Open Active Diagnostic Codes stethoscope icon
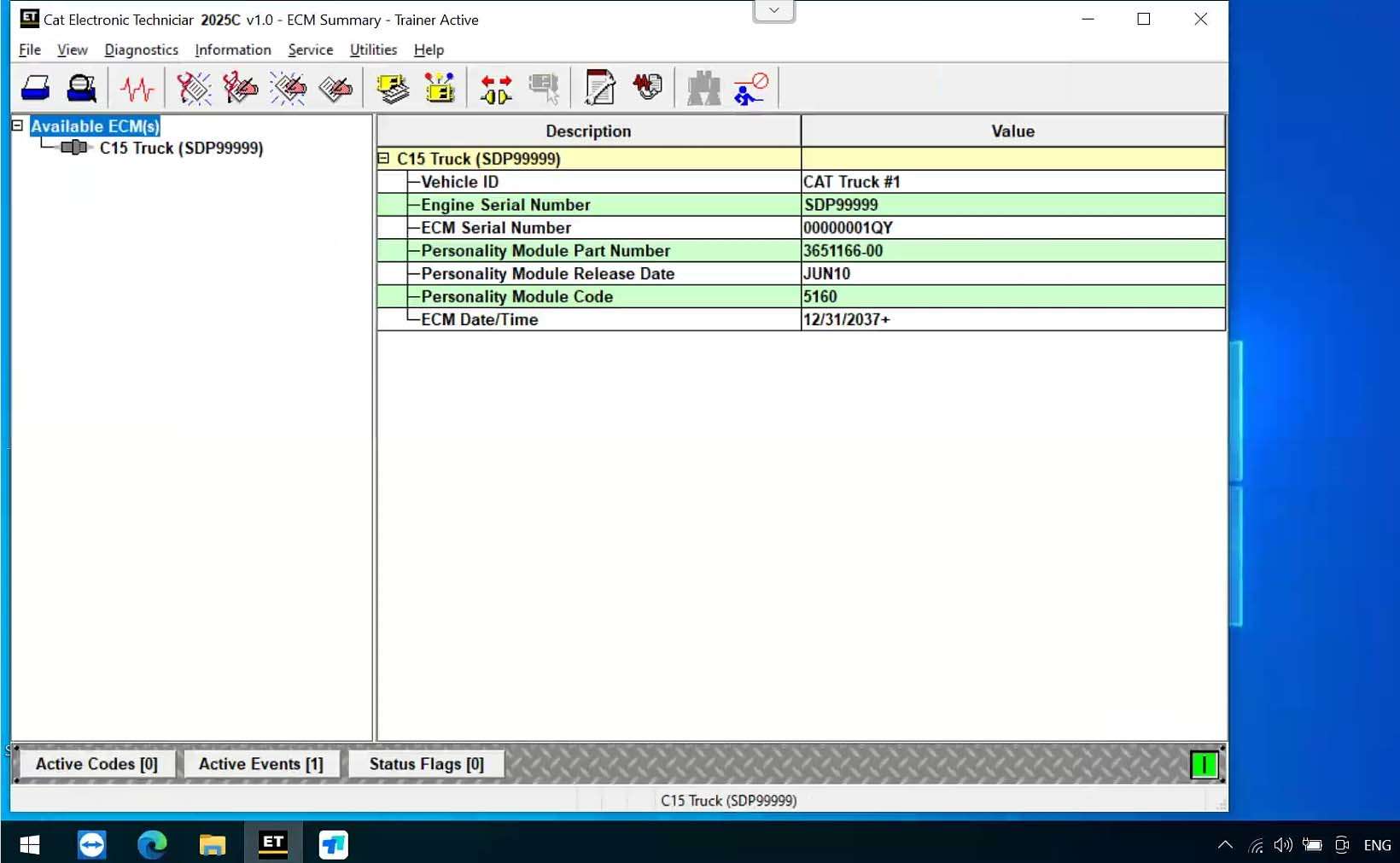 [x=194, y=88]
